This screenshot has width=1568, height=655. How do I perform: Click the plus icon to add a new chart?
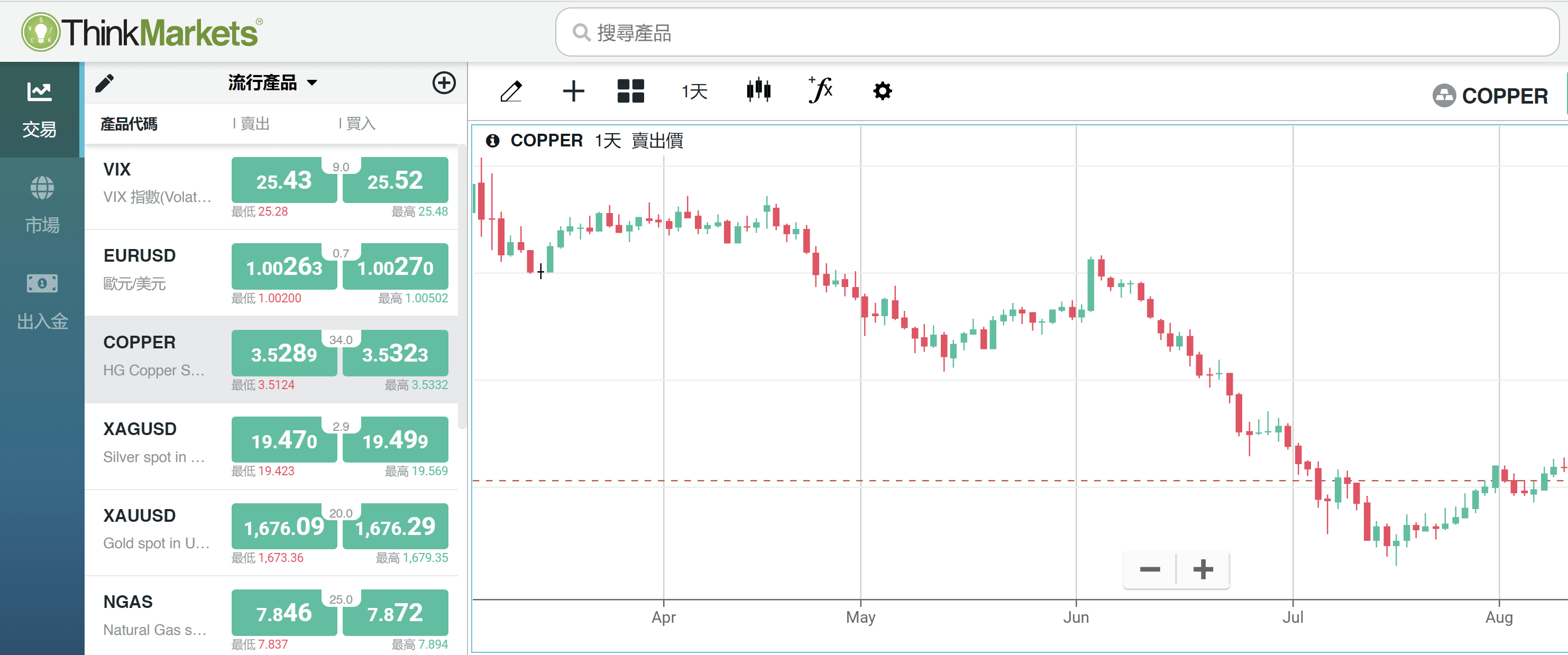[x=573, y=91]
